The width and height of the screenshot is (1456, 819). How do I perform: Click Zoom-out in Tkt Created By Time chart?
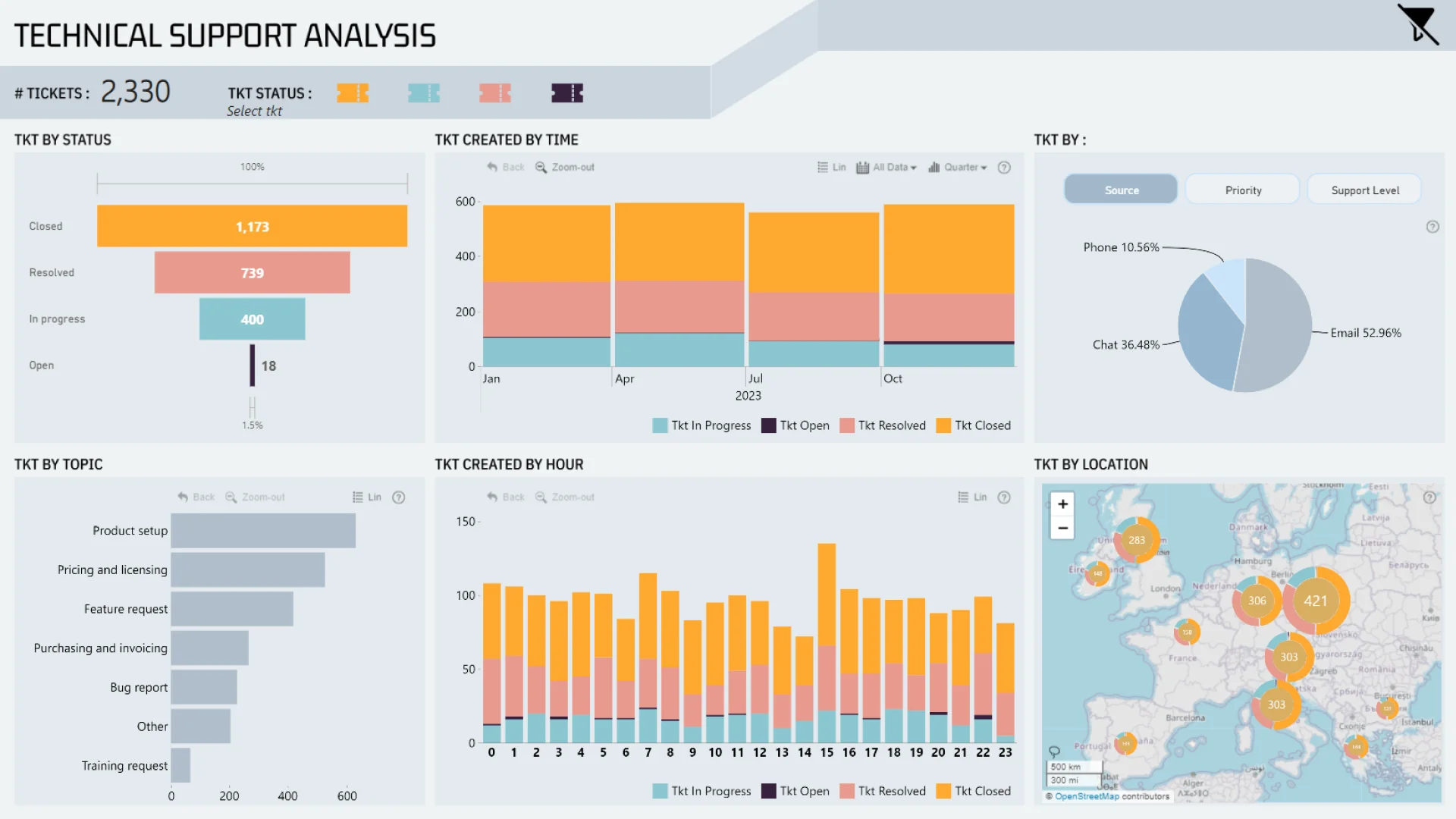coord(565,167)
